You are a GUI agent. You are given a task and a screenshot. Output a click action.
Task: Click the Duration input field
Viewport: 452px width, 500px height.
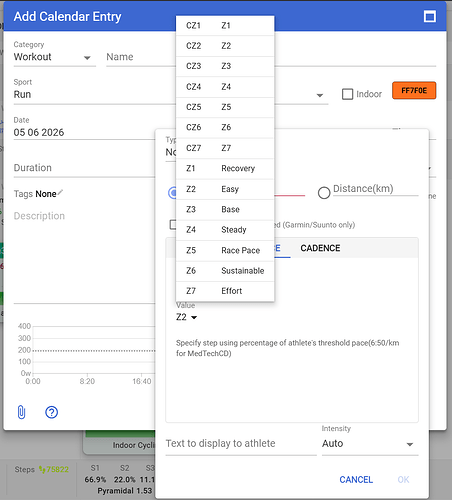click(84, 168)
